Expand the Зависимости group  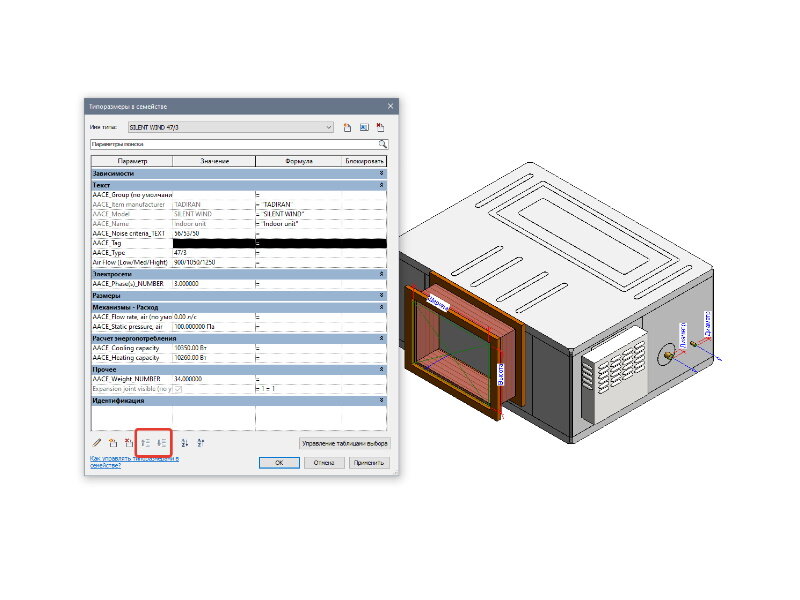(x=381, y=173)
